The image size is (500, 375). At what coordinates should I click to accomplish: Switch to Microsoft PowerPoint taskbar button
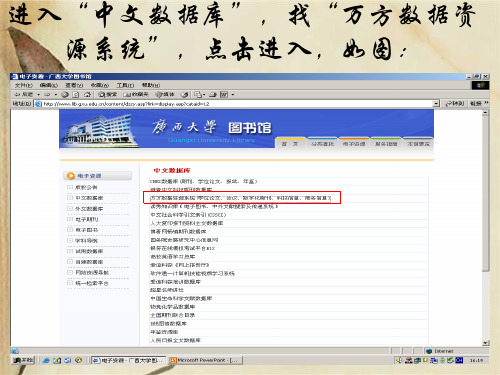(x=206, y=360)
